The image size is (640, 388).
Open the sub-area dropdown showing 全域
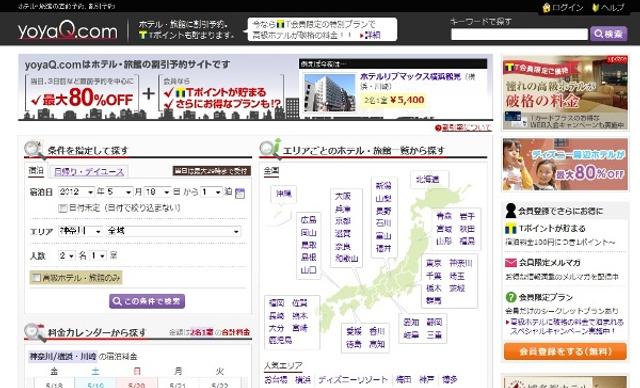(x=173, y=231)
